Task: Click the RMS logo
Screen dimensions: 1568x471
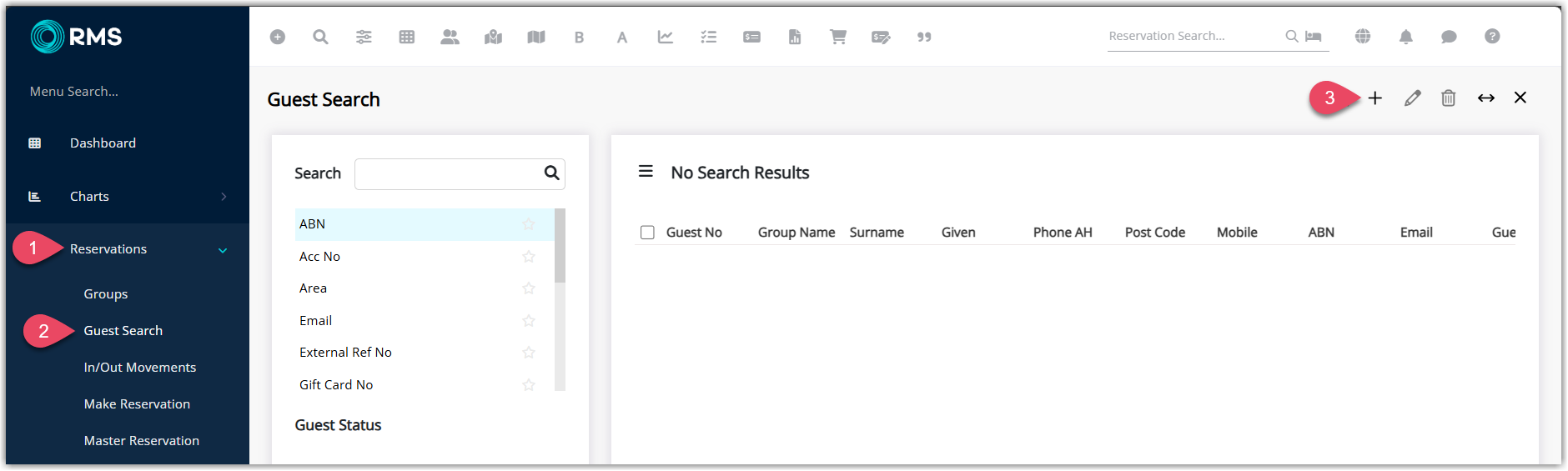Action: click(76, 37)
